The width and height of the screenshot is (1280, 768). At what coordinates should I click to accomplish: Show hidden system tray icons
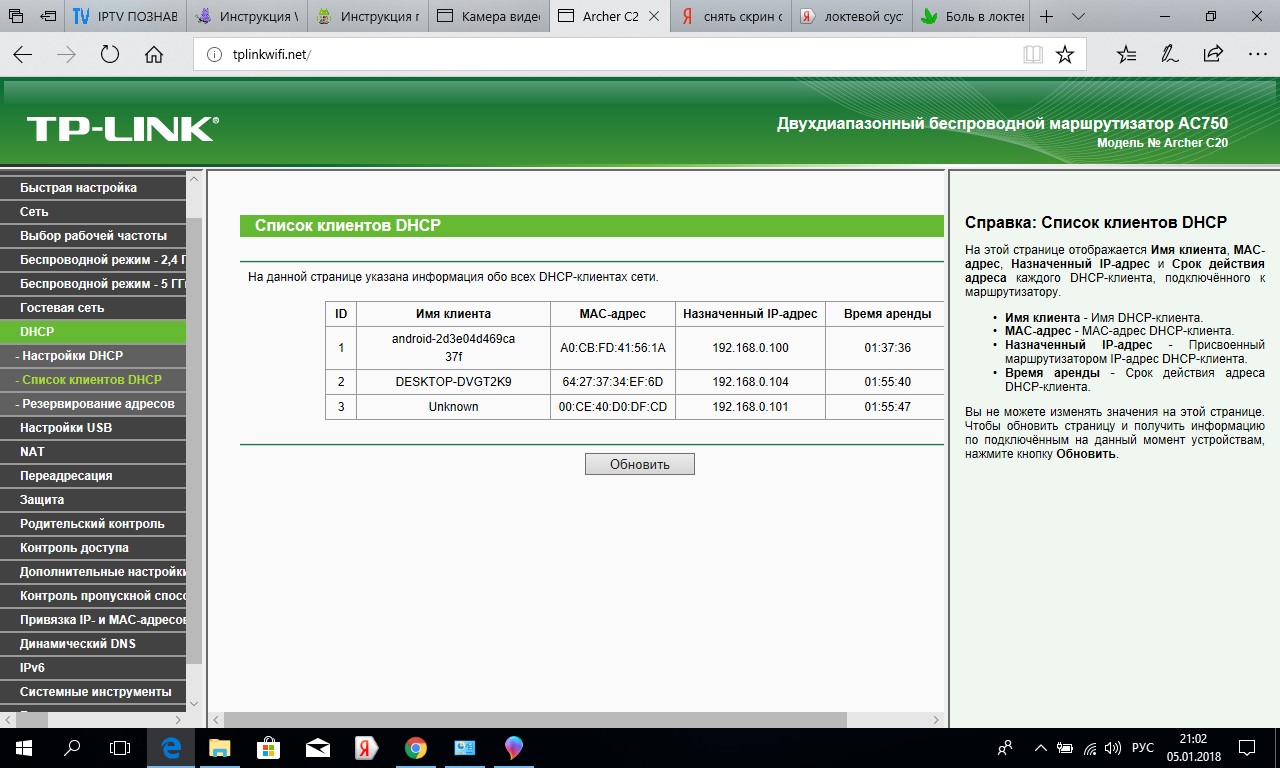tap(1040, 748)
